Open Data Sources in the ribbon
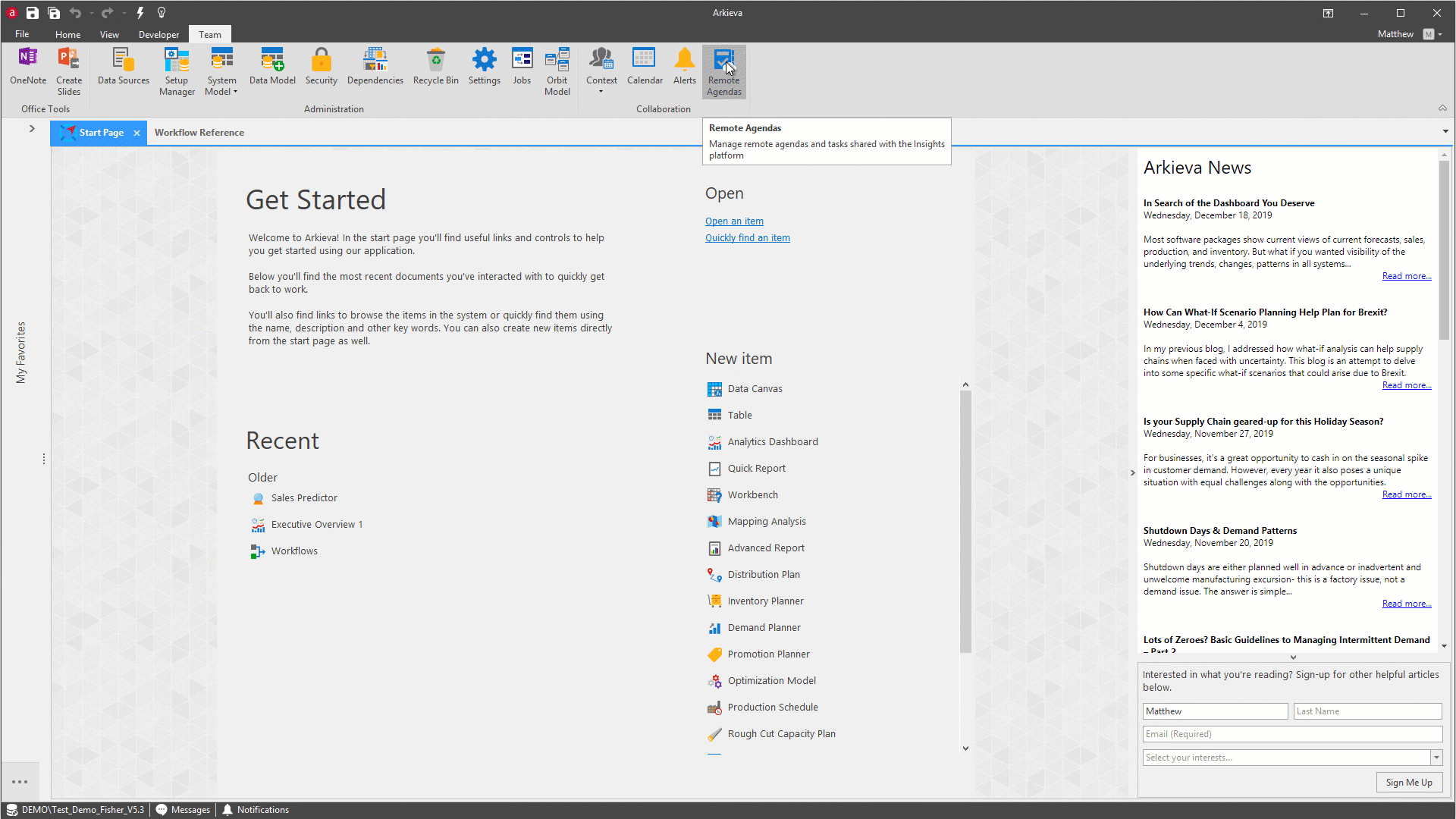The height and width of the screenshot is (819, 1456). tap(124, 66)
